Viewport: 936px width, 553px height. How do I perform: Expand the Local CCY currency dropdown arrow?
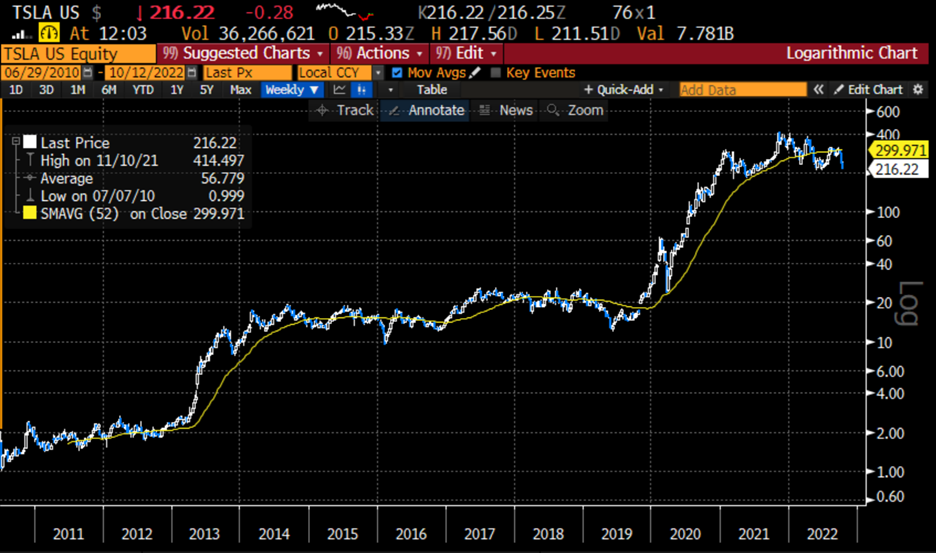click(378, 73)
